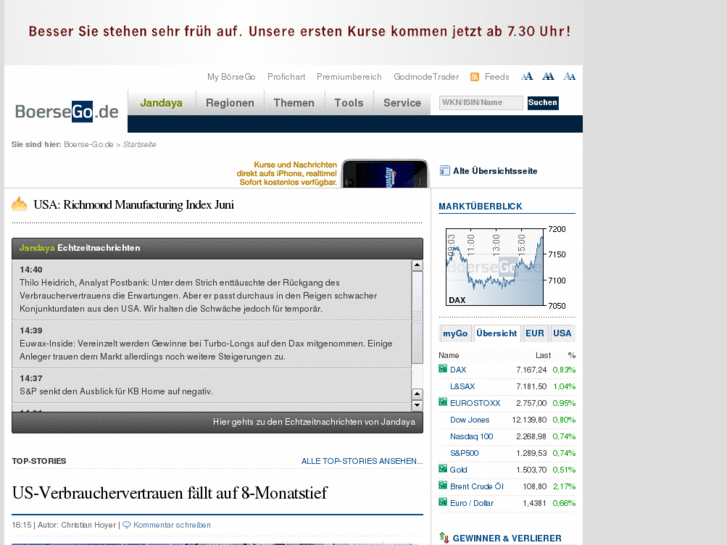Open chart icon next to Euro / Dollar

coord(443,502)
